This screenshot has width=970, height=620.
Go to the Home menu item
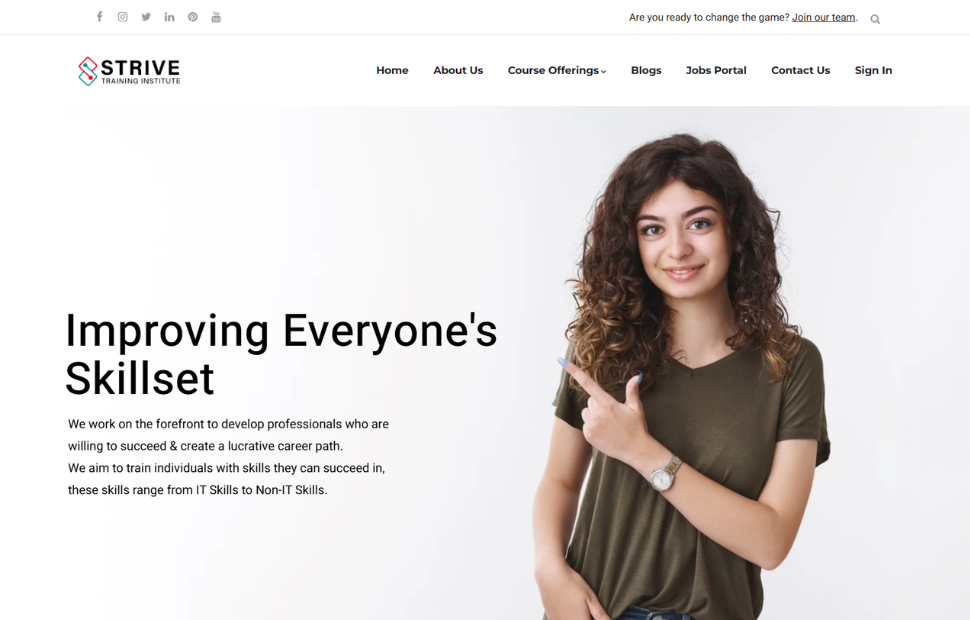392,71
